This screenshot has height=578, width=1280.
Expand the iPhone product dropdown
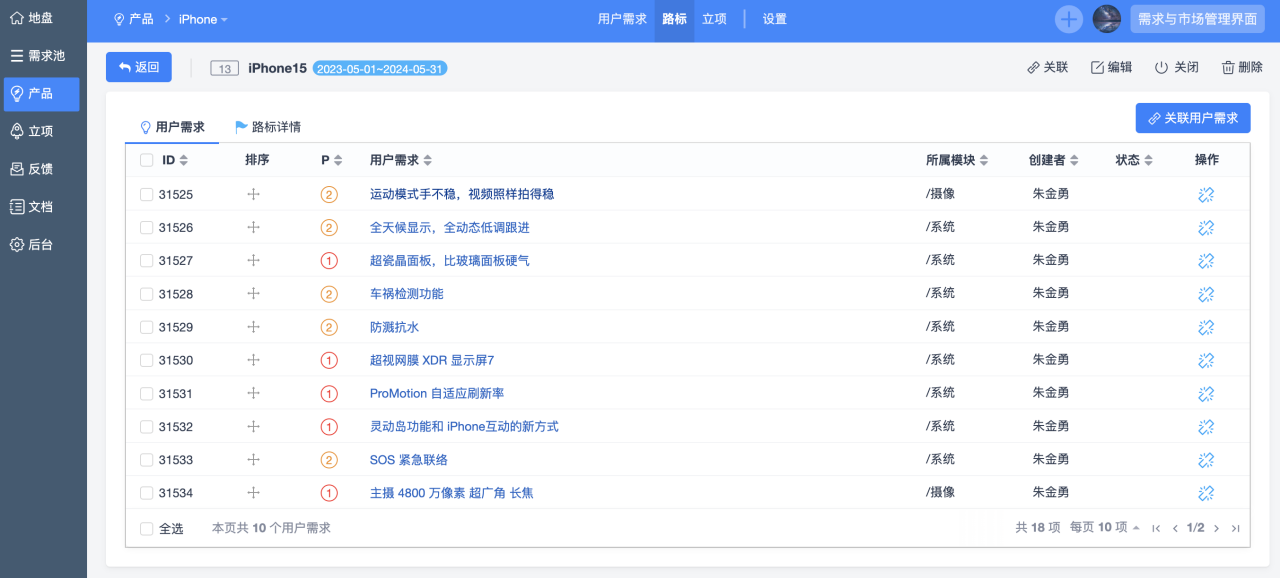click(203, 20)
